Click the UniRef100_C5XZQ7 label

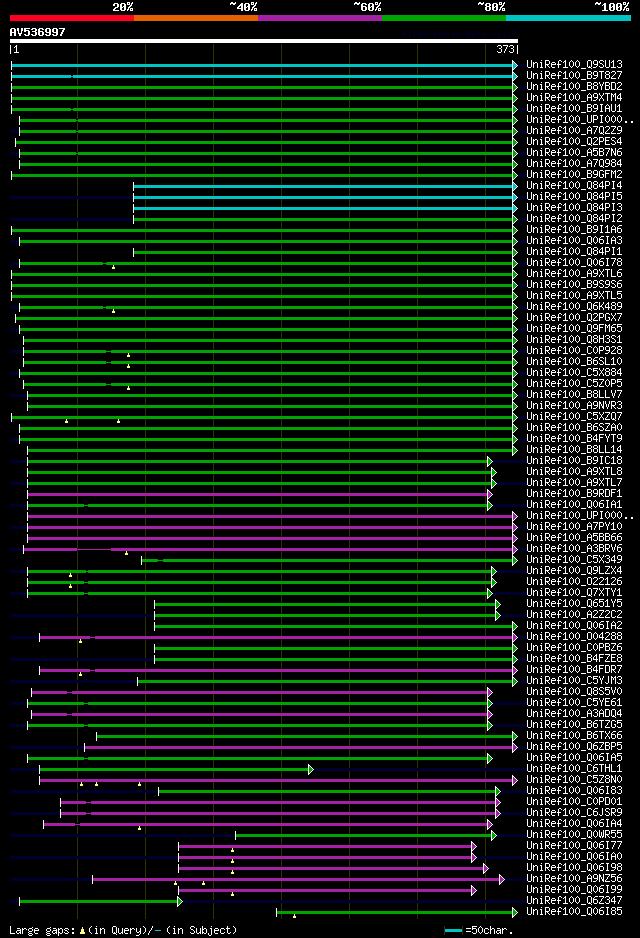(574, 416)
